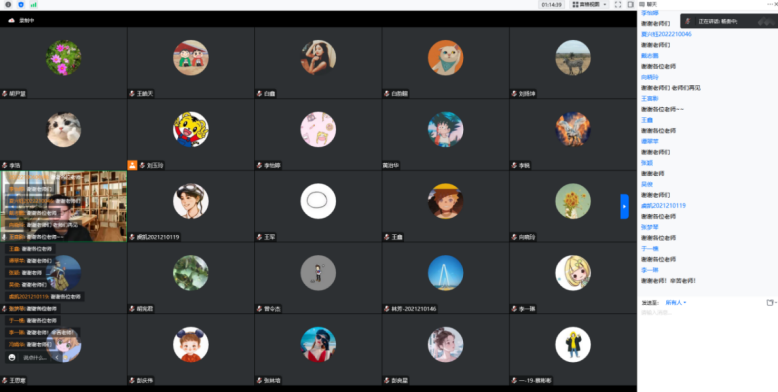This screenshot has height=392, width=778.
Task: Select the boy with mouse ears avatar
Action: tap(191, 344)
